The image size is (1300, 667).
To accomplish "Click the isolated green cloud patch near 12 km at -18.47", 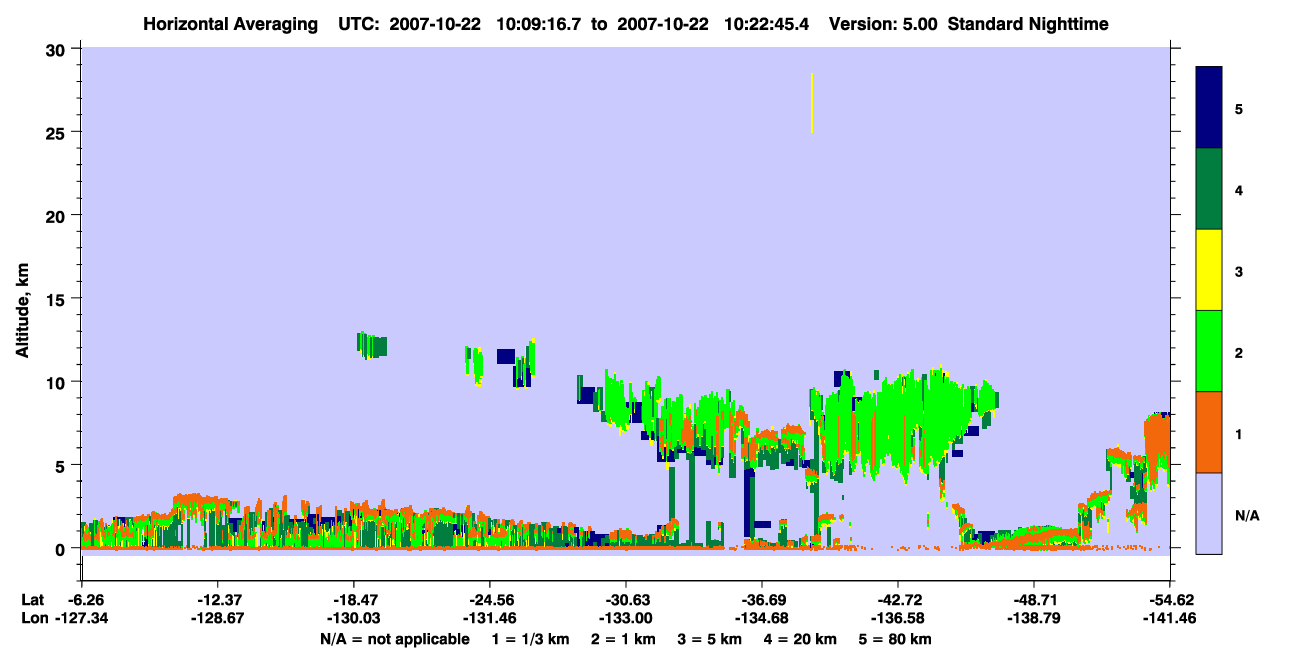I will (372, 345).
